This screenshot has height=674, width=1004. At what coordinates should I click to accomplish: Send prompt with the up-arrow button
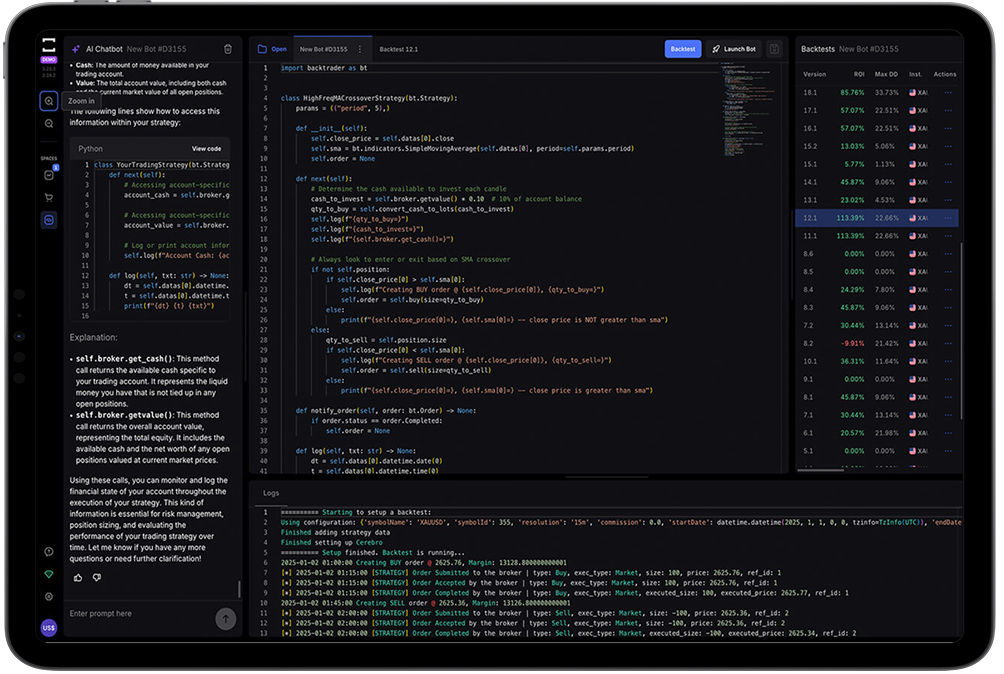(x=226, y=619)
